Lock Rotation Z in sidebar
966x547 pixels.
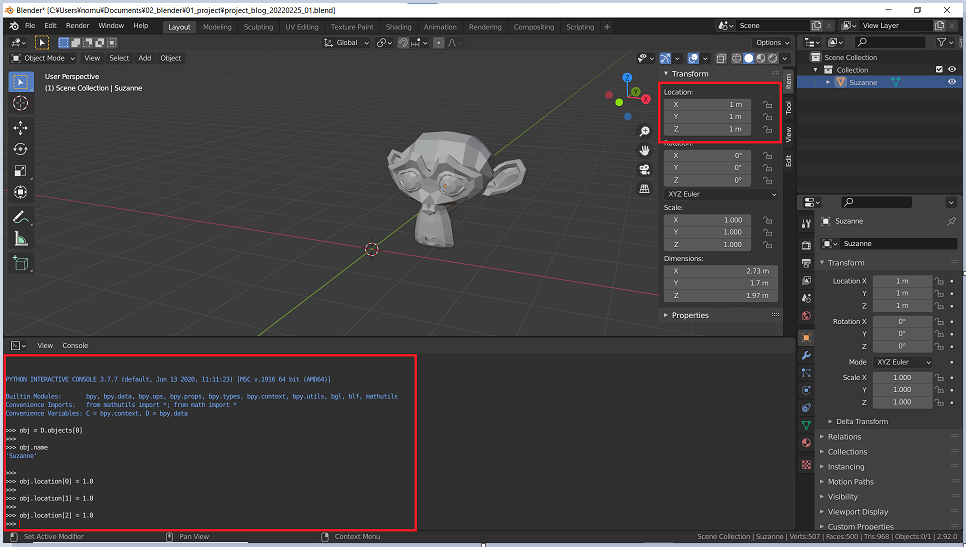click(x=768, y=180)
